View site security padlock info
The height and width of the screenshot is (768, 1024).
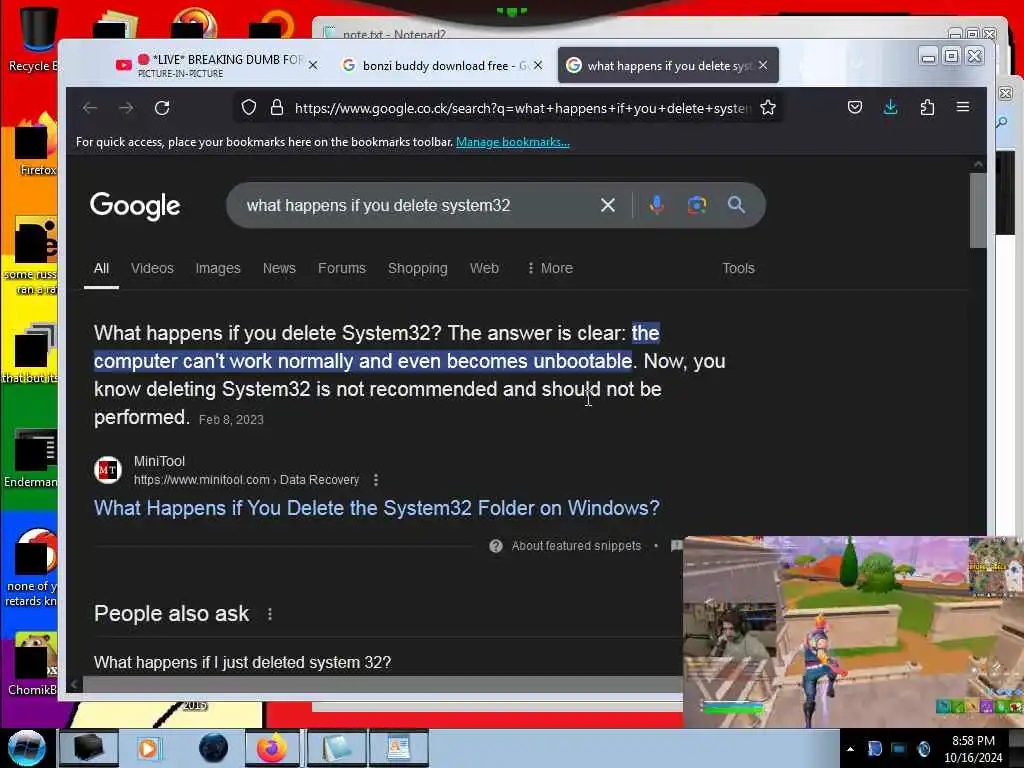(277, 108)
